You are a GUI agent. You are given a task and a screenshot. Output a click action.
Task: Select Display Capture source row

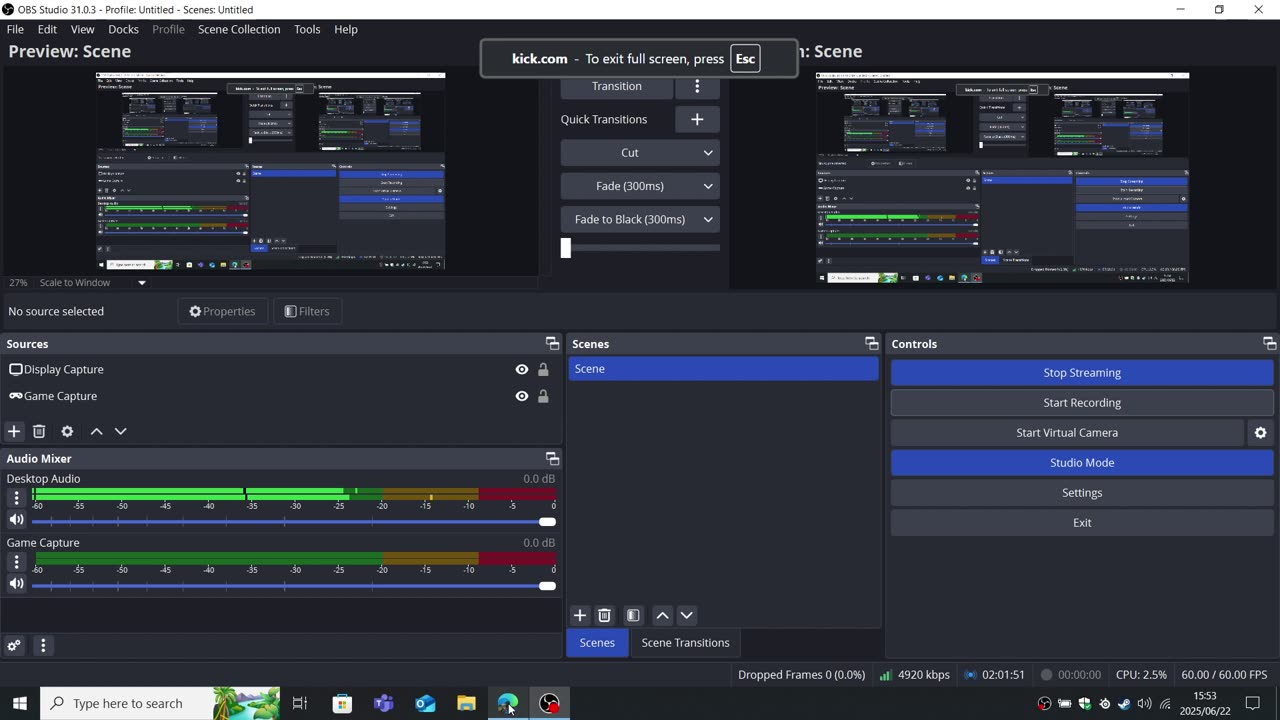tap(281, 370)
